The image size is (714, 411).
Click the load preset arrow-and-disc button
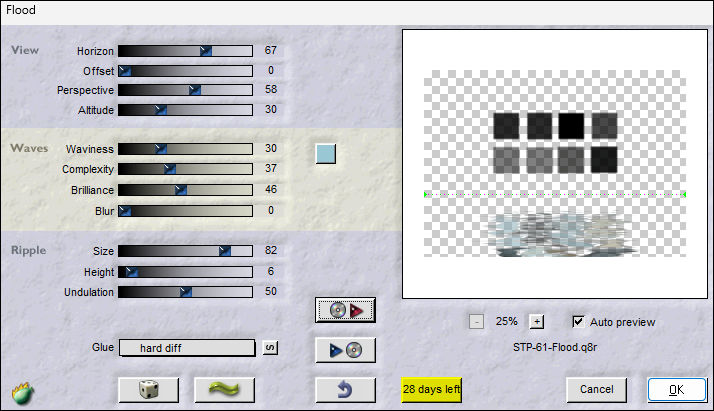(345, 350)
